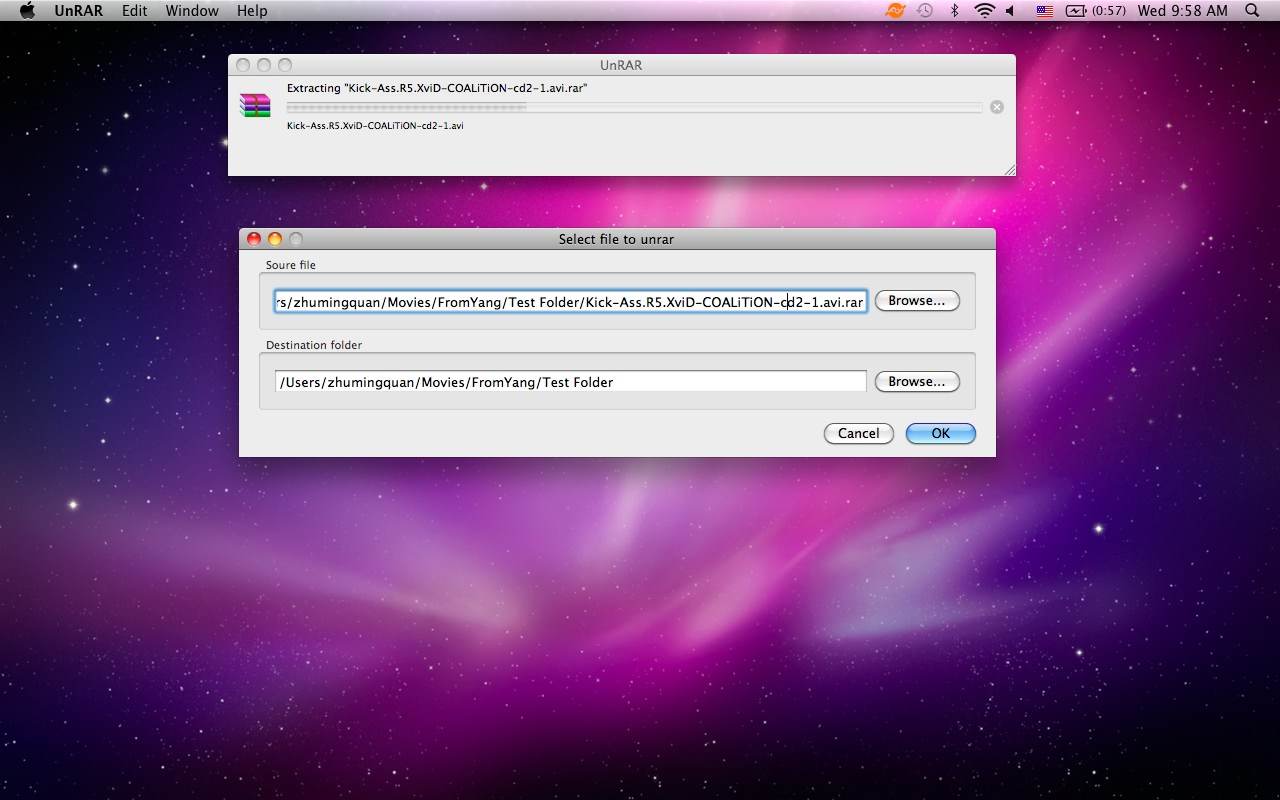Image resolution: width=1280 pixels, height=800 pixels.
Task: Browse for the destination folder
Action: click(x=917, y=382)
